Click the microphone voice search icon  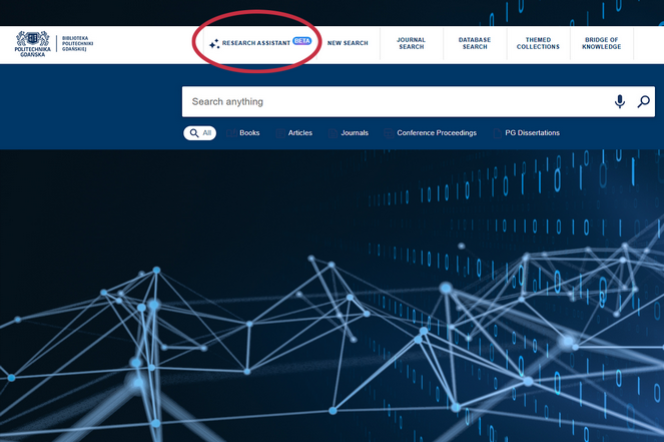pyautogui.click(x=620, y=102)
